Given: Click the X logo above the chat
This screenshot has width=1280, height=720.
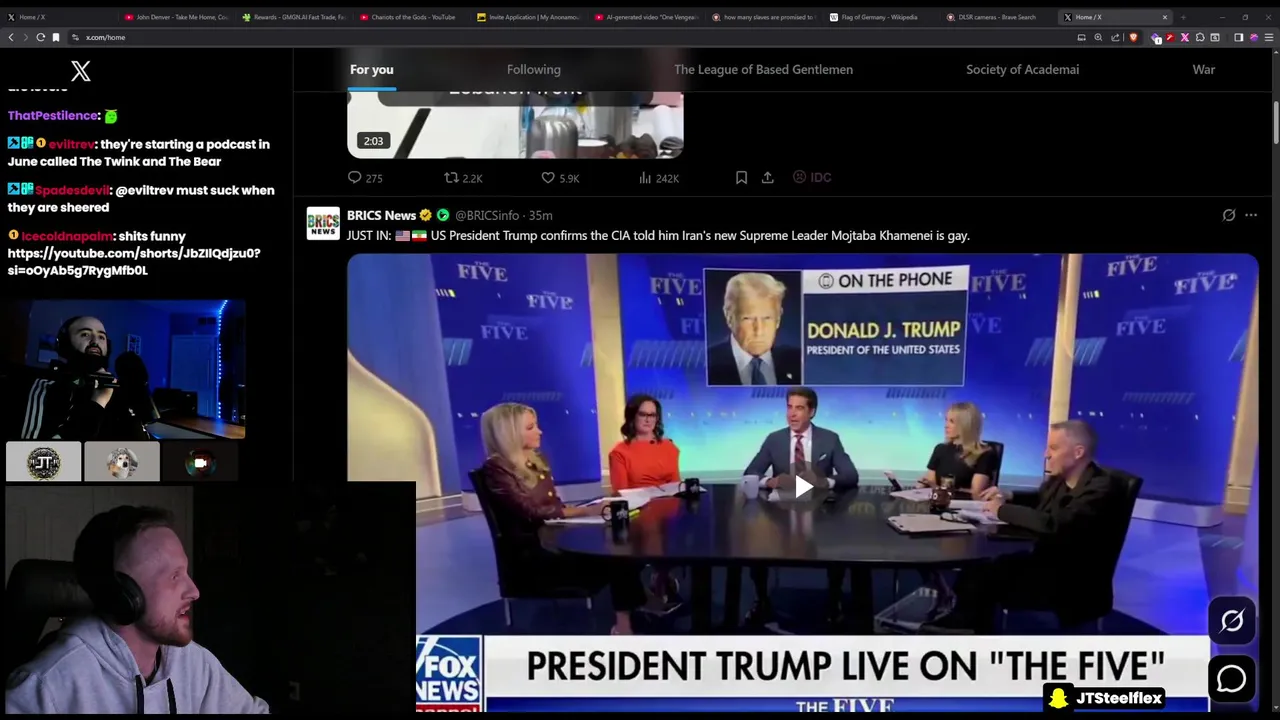Looking at the screenshot, I should 81,70.
